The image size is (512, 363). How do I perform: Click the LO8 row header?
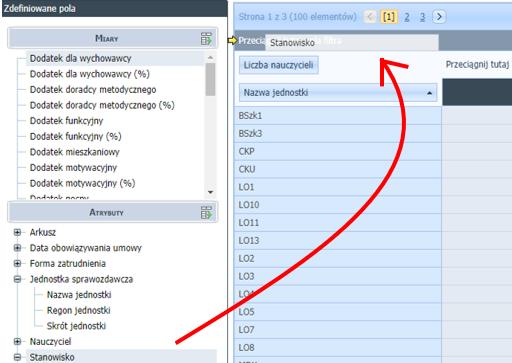point(338,348)
